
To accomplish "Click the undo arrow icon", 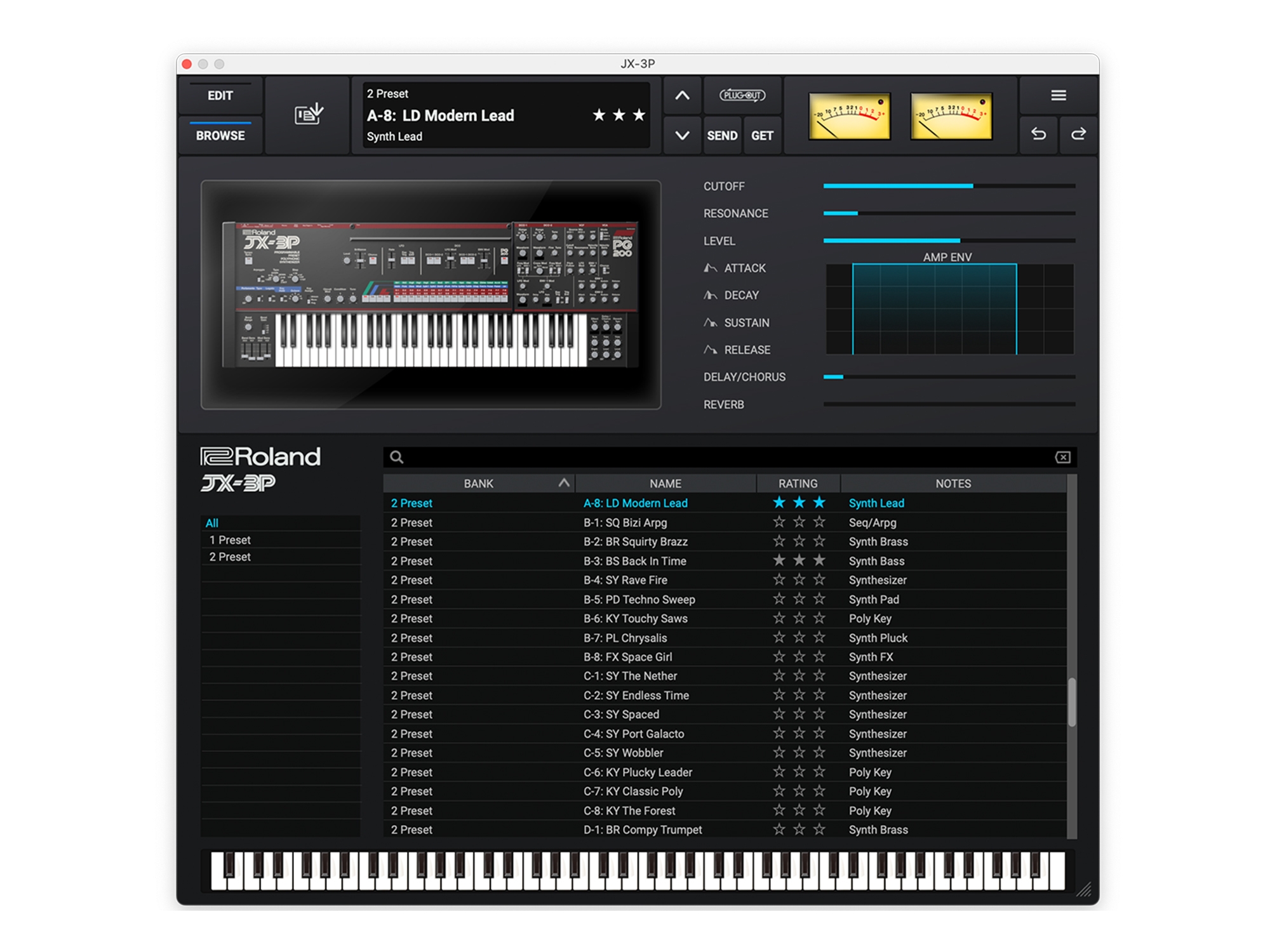I will coord(1038,134).
